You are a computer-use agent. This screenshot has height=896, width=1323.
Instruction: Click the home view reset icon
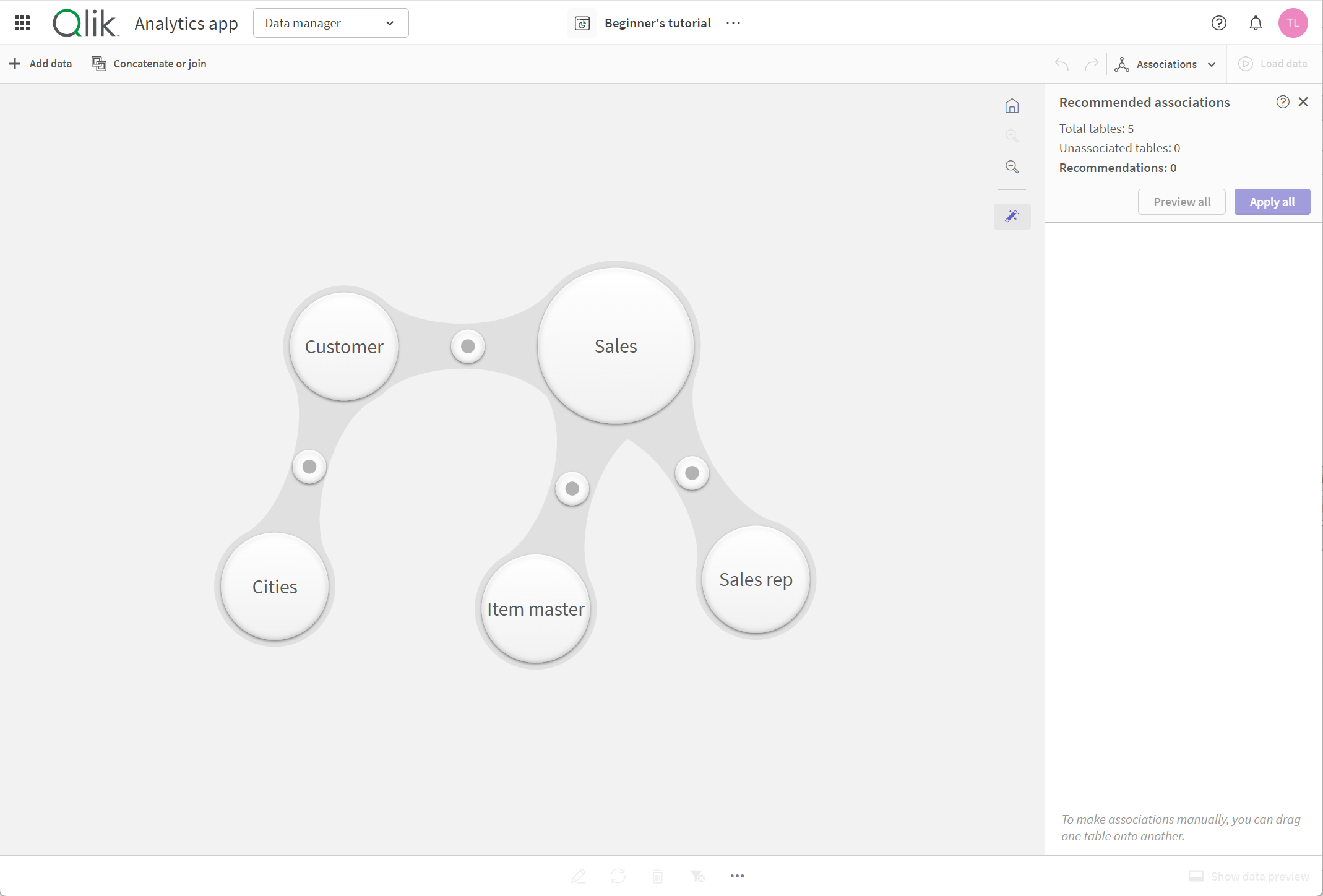(x=1011, y=106)
